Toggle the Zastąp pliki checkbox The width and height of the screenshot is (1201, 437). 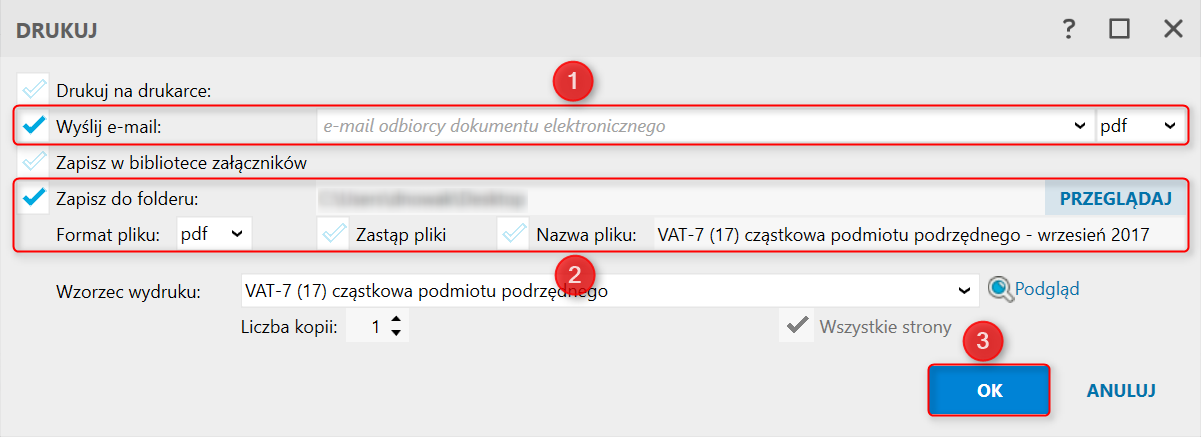point(333,234)
